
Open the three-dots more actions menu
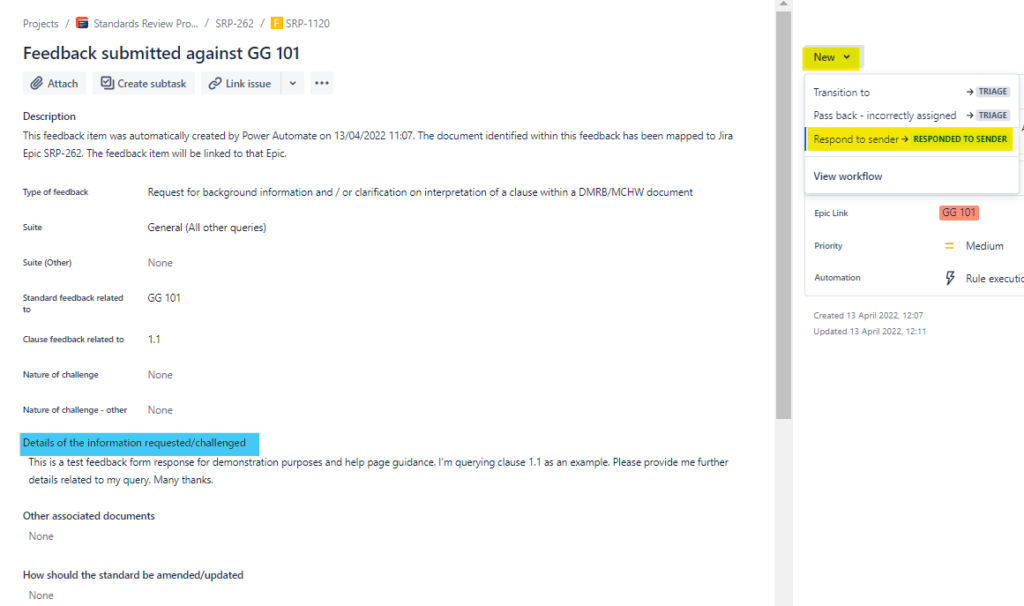(x=321, y=84)
